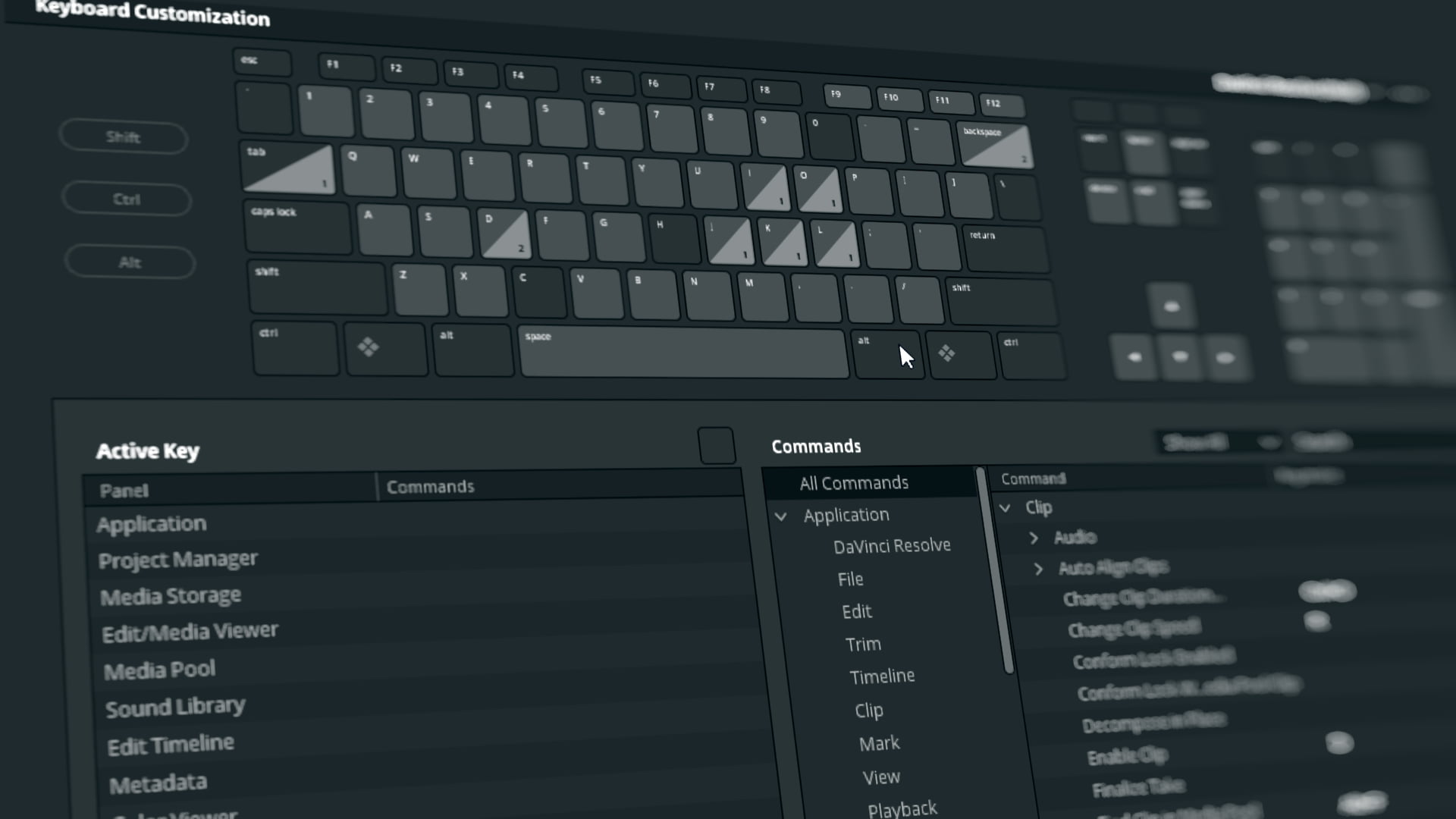Select the spacebar on the keyboard layout
The height and width of the screenshot is (819, 1456).
[682, 353]
